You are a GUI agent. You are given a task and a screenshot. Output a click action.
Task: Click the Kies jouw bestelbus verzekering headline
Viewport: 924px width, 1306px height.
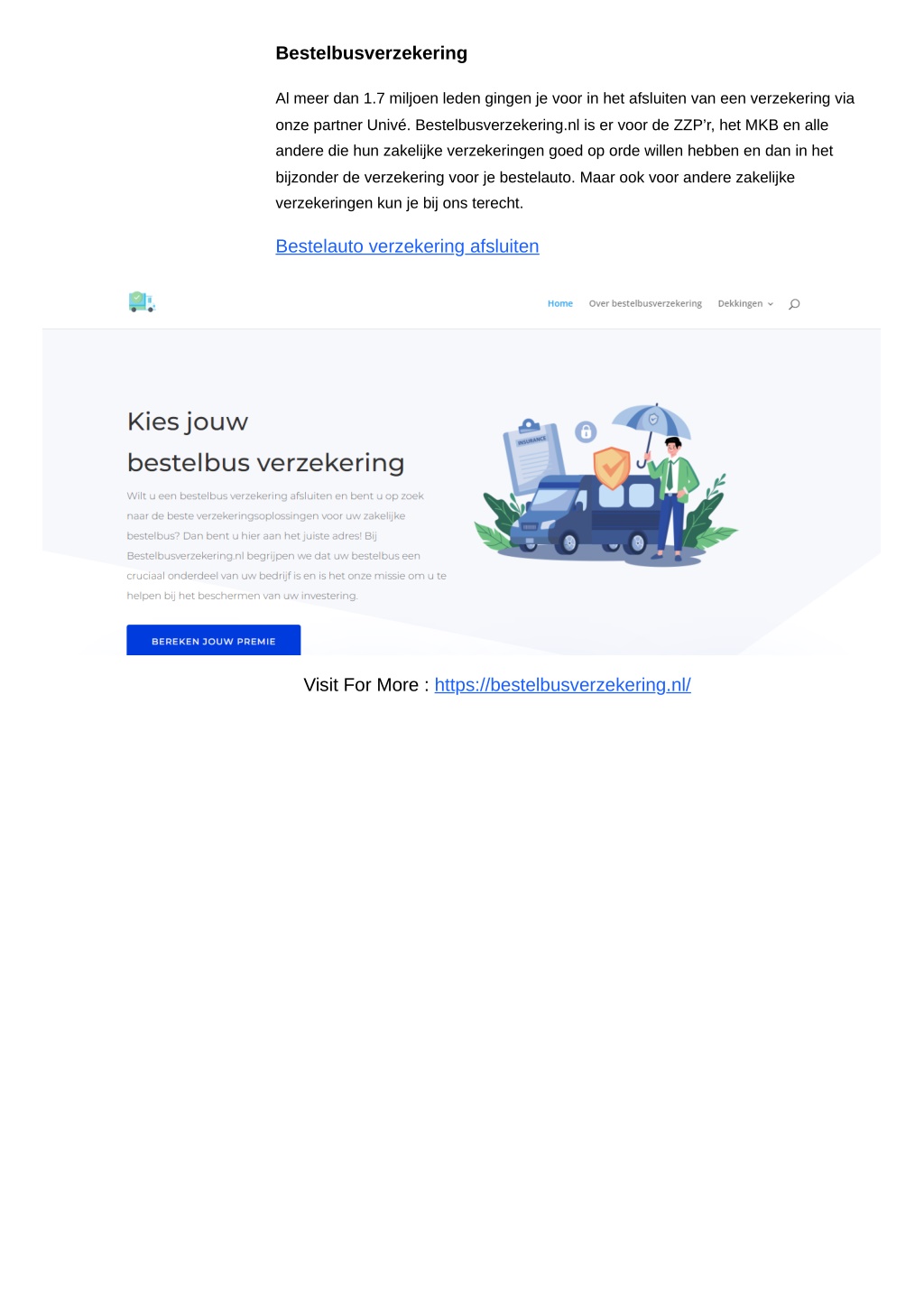[x=265, y=442]
